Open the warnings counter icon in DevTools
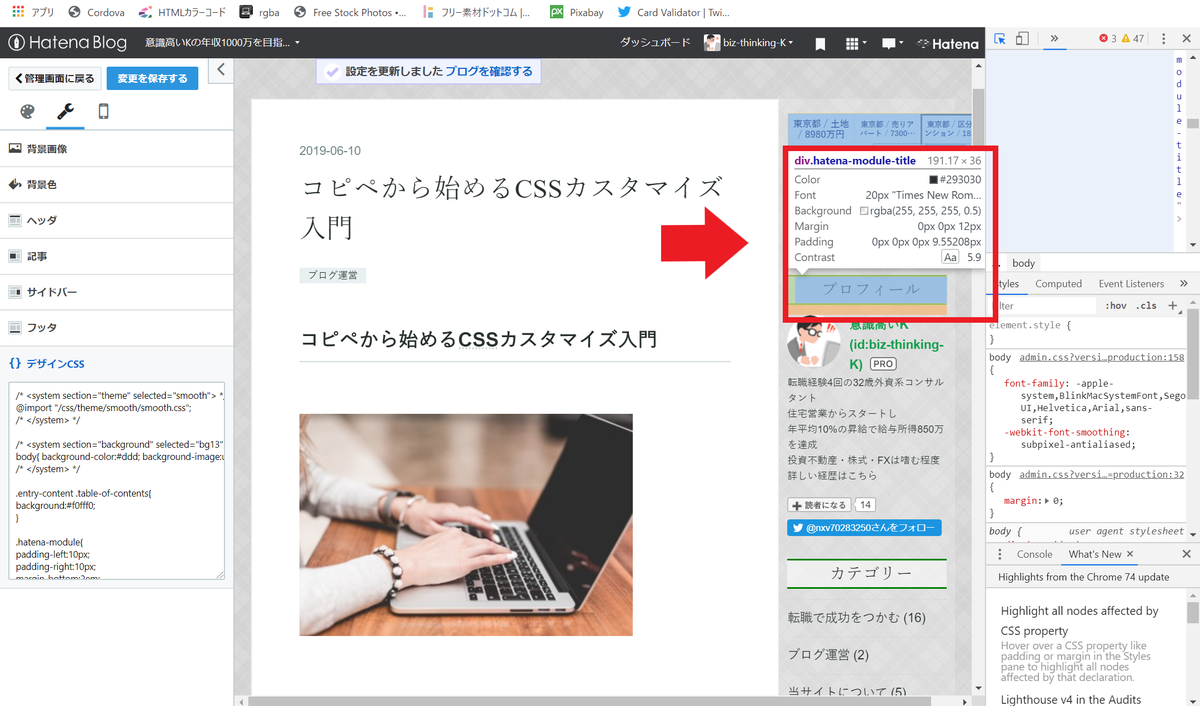 coord(1128,38)
